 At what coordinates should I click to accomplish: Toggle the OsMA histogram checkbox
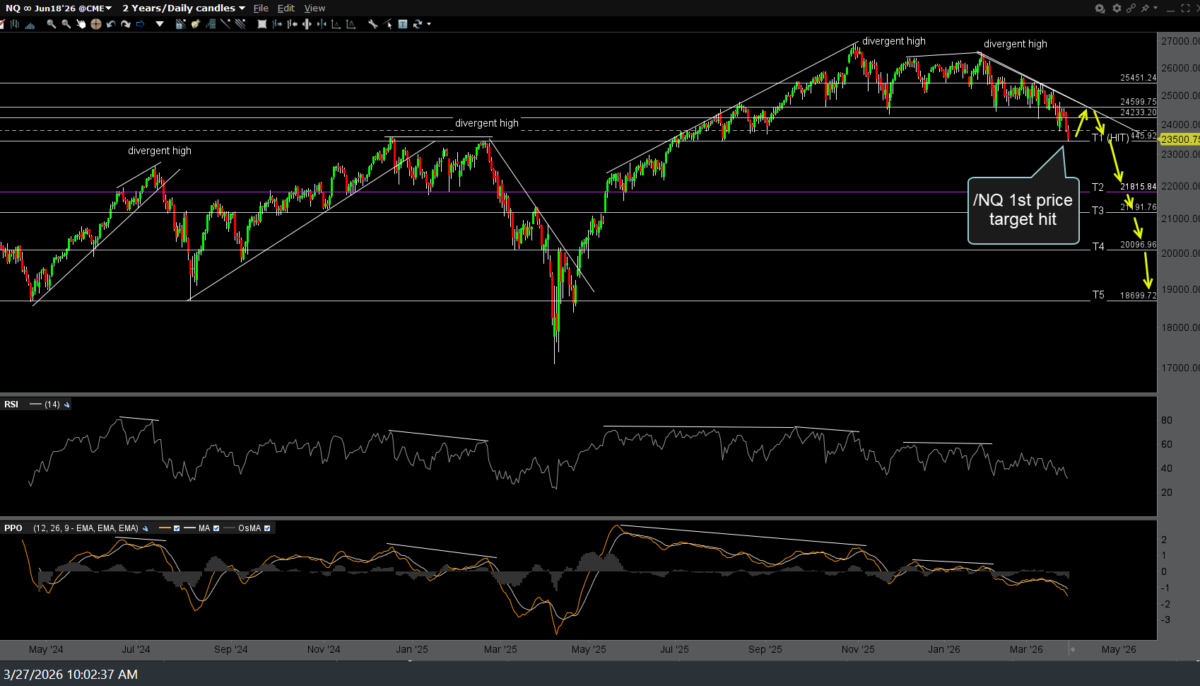tap(267, 528)
